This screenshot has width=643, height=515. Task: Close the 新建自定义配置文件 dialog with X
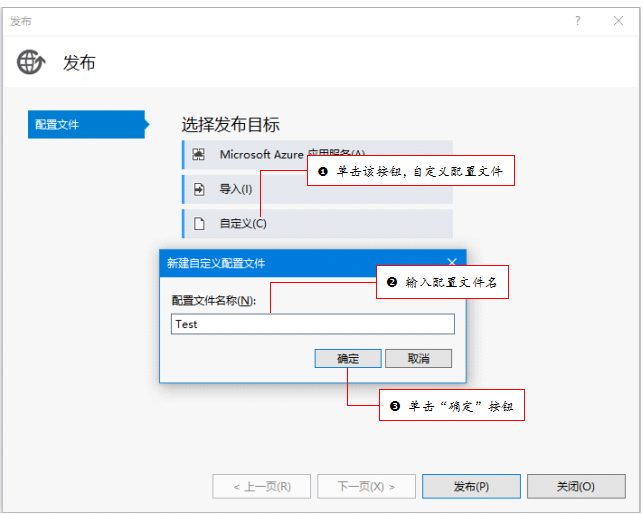(x=452, y=262)
